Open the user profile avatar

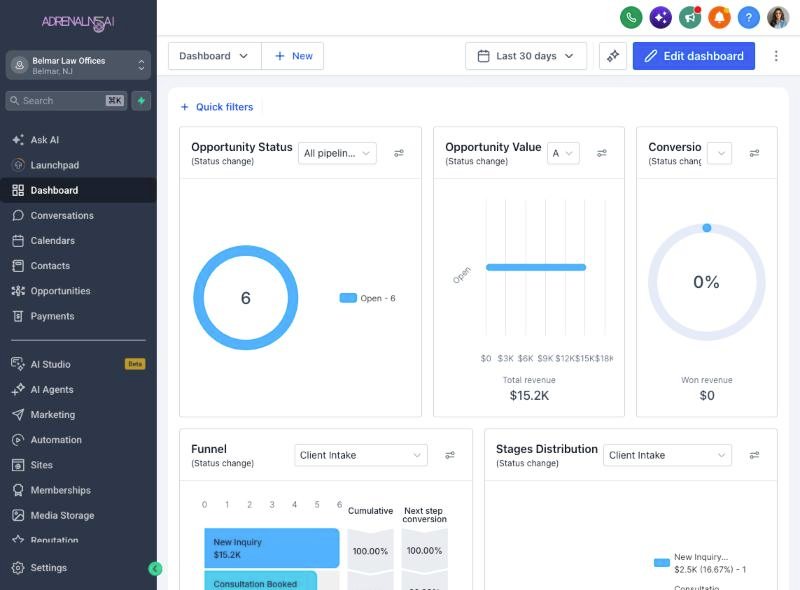tap(778, 18)
